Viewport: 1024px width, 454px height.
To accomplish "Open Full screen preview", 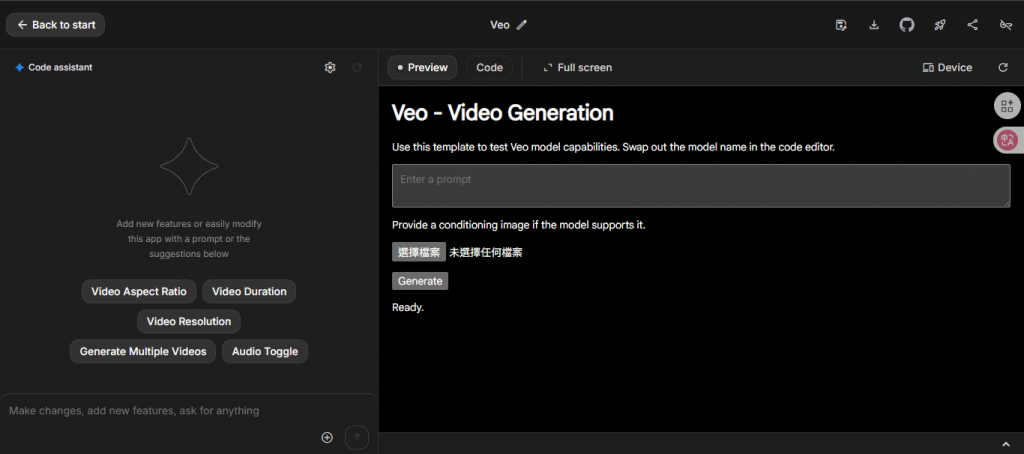I will pyautogui.click(x=577, y=67).
